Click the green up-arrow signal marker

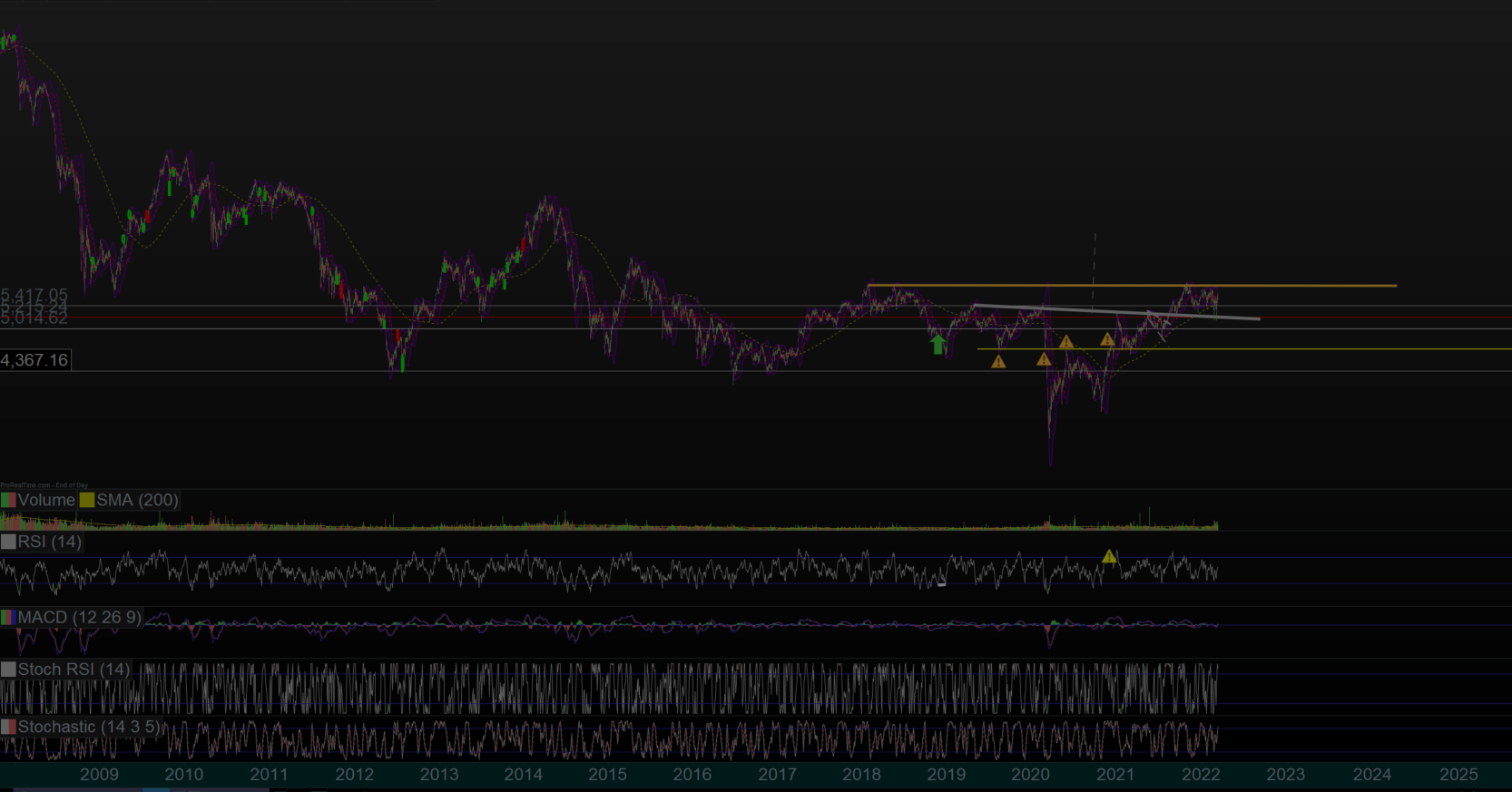click(938, 344)
